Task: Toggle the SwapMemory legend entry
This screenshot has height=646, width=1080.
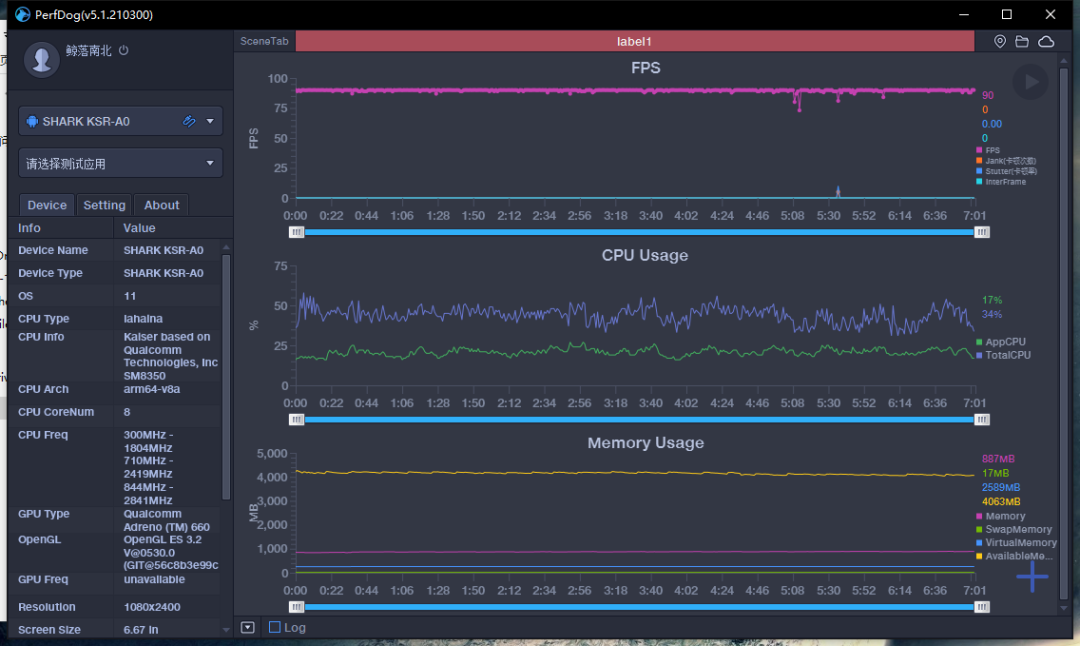Action: point(1014,529)
